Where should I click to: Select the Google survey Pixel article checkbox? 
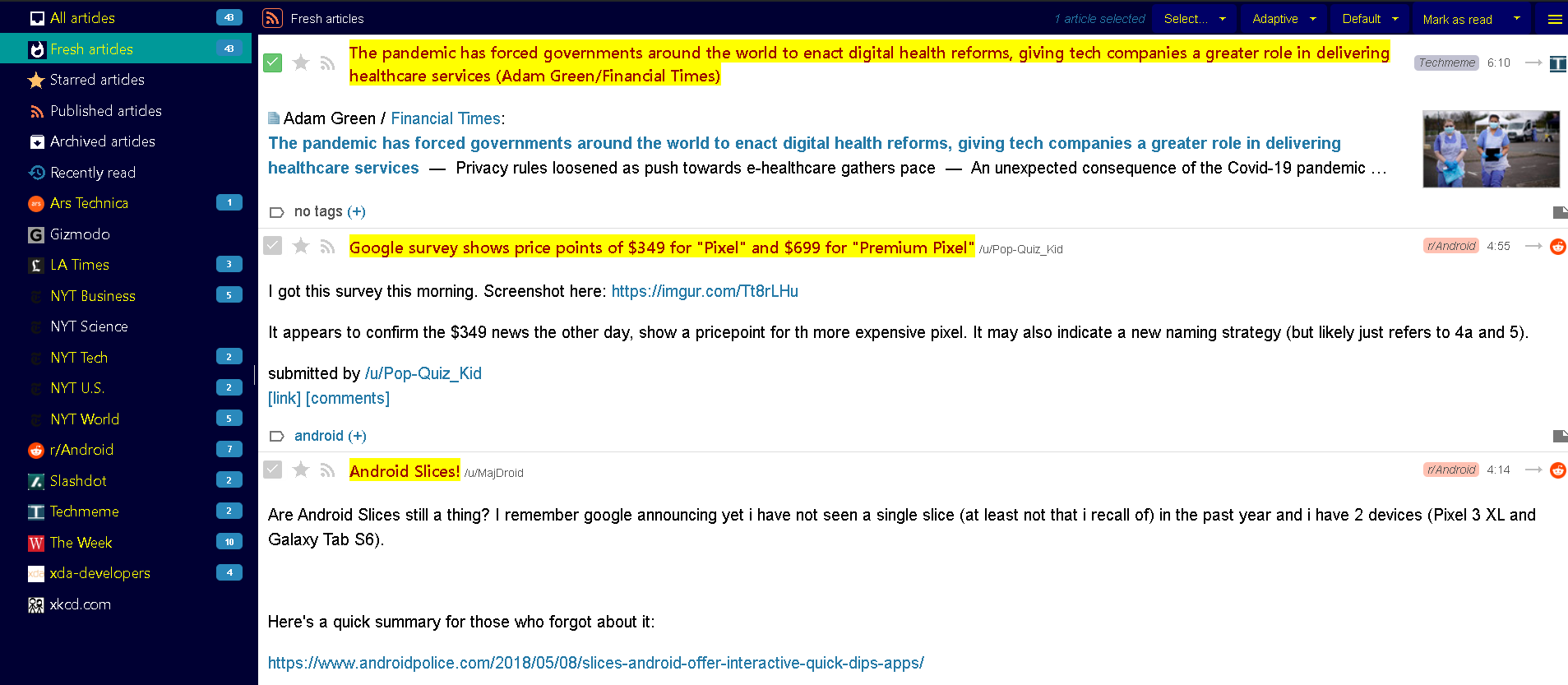click(x=273, y=246)
